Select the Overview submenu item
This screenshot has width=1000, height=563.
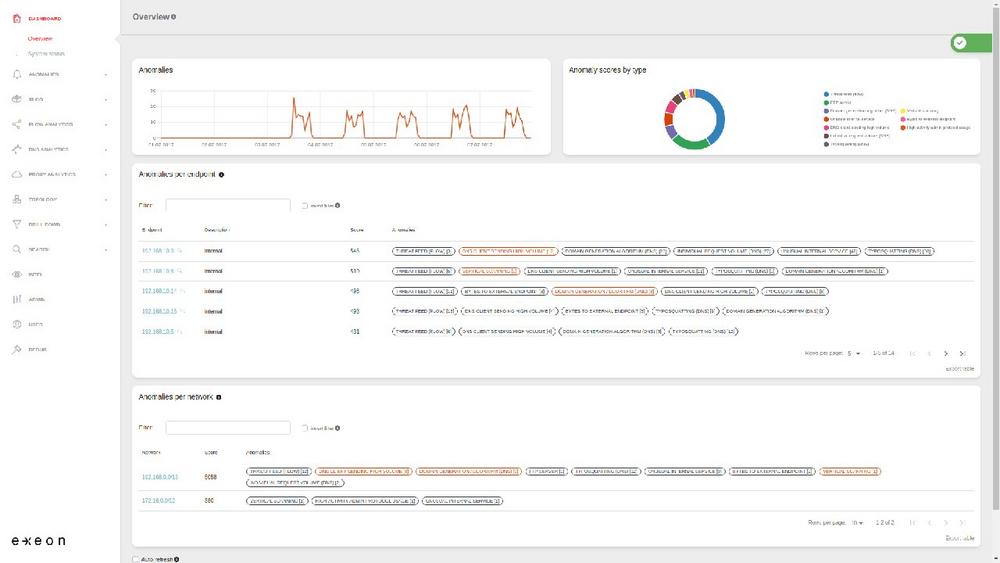pos(40,39)
